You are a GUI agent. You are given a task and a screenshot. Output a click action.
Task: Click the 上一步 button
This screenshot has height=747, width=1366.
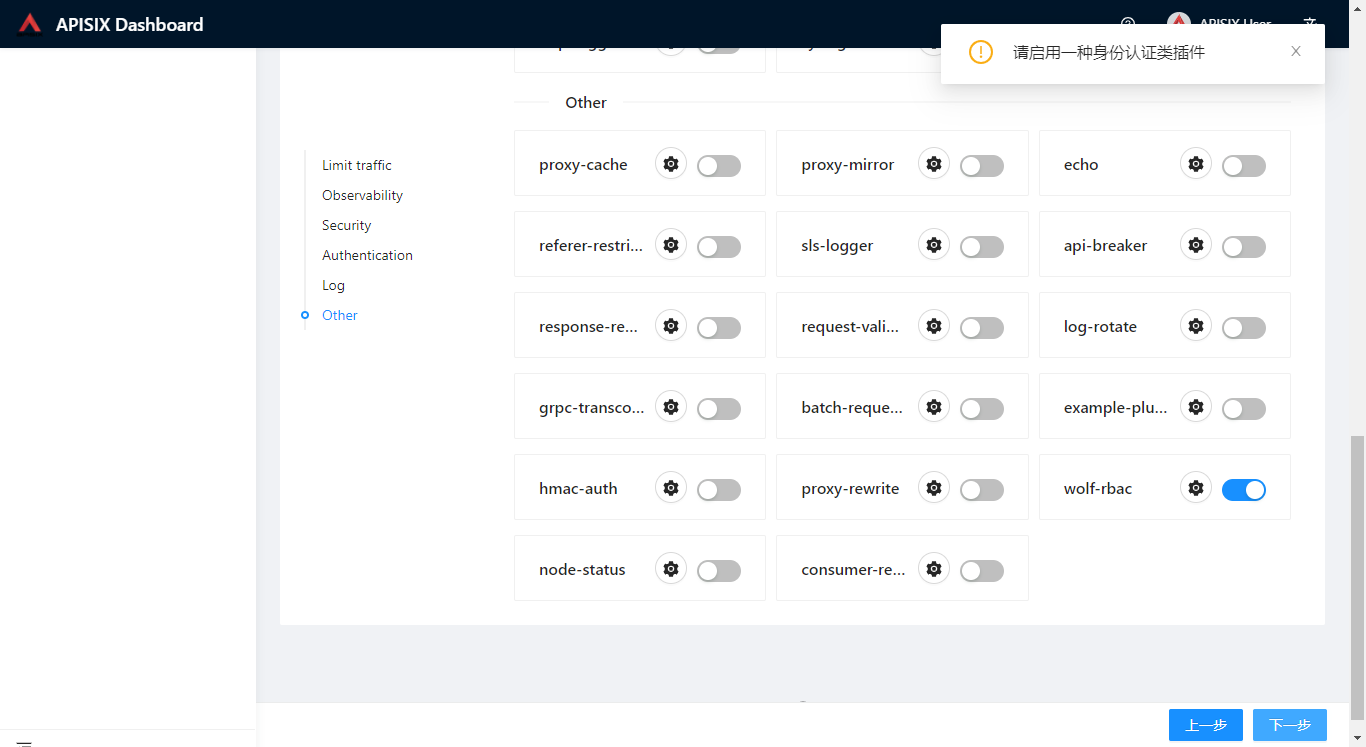[1206, 725]
